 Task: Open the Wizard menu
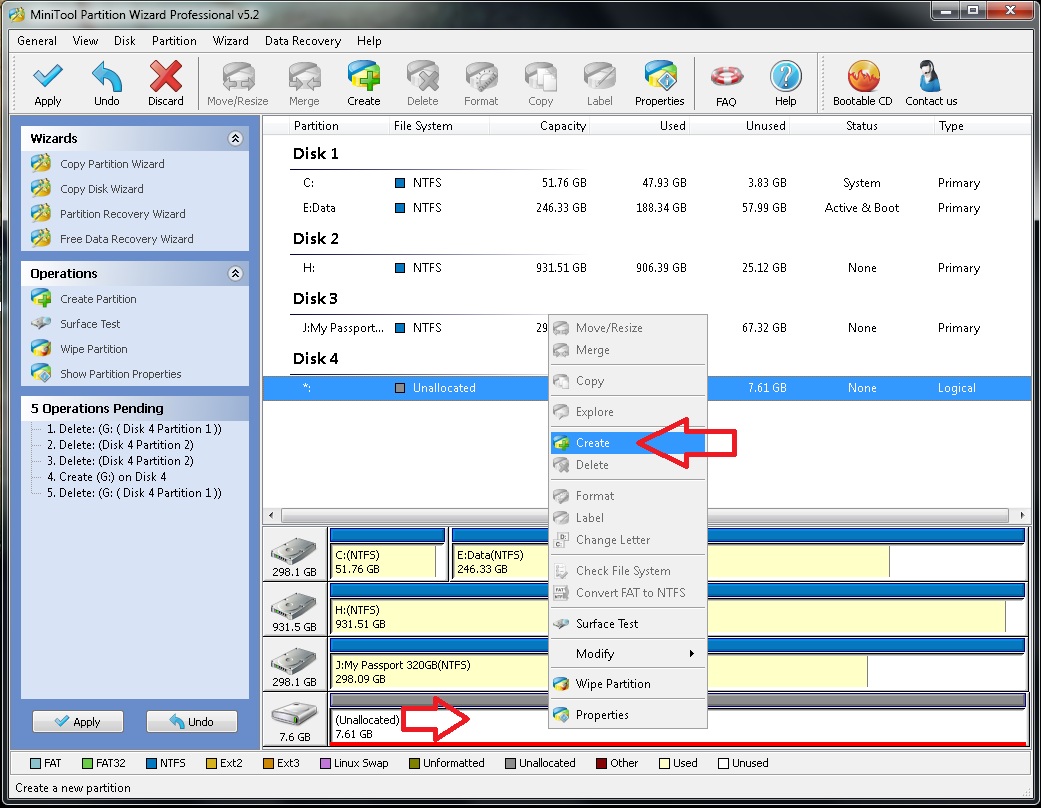point(230,41)
